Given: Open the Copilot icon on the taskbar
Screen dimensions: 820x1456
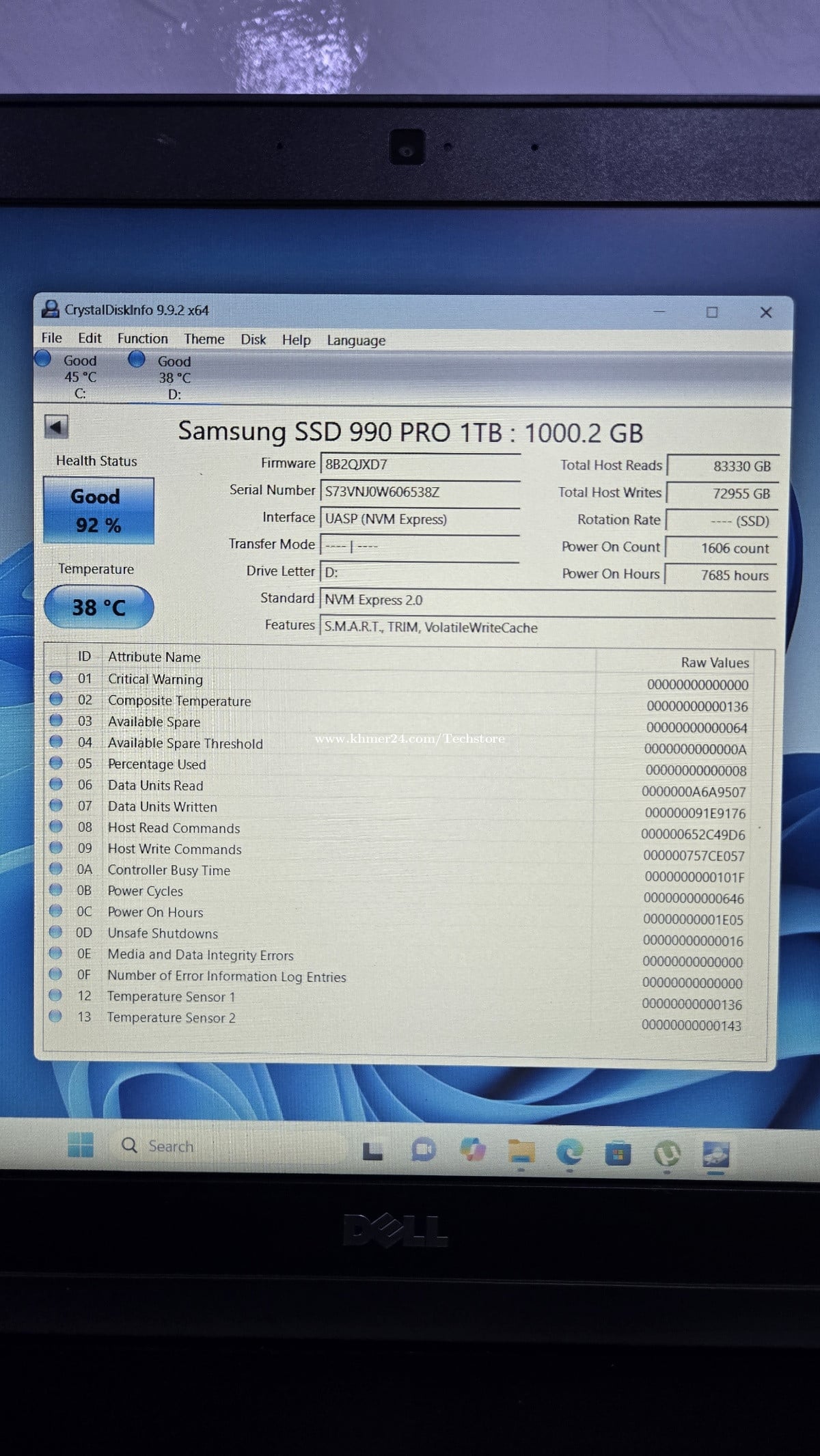Looking at the screenshot, I should coord(472,1149).
